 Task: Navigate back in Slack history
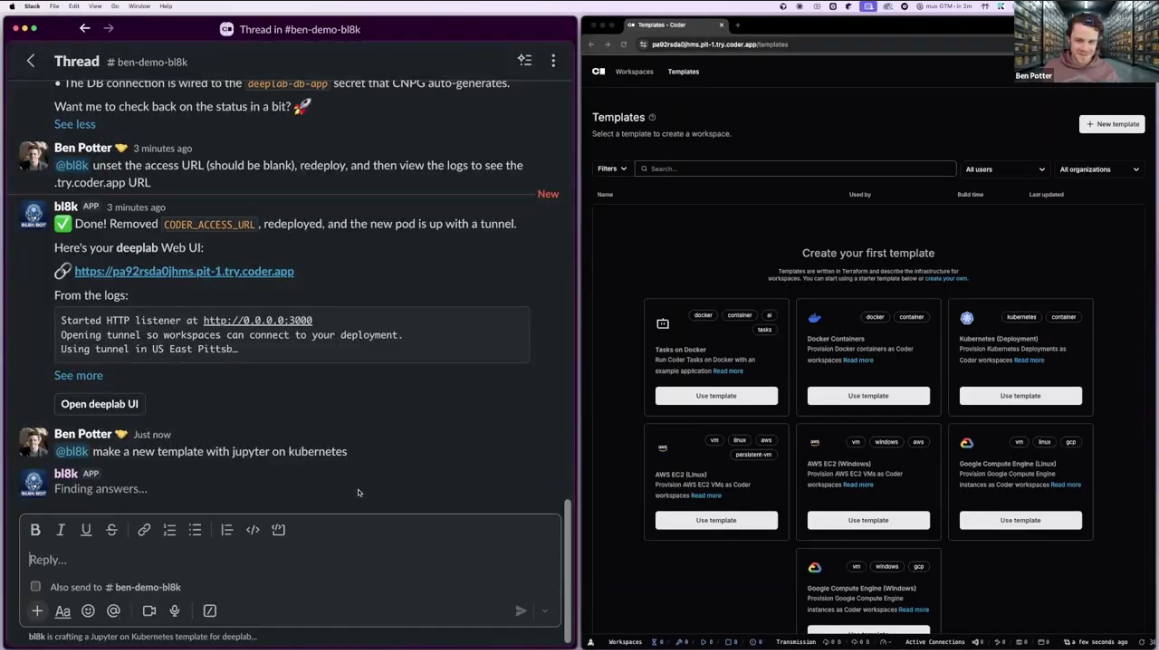pyautogui.click(x=85, y=28)
